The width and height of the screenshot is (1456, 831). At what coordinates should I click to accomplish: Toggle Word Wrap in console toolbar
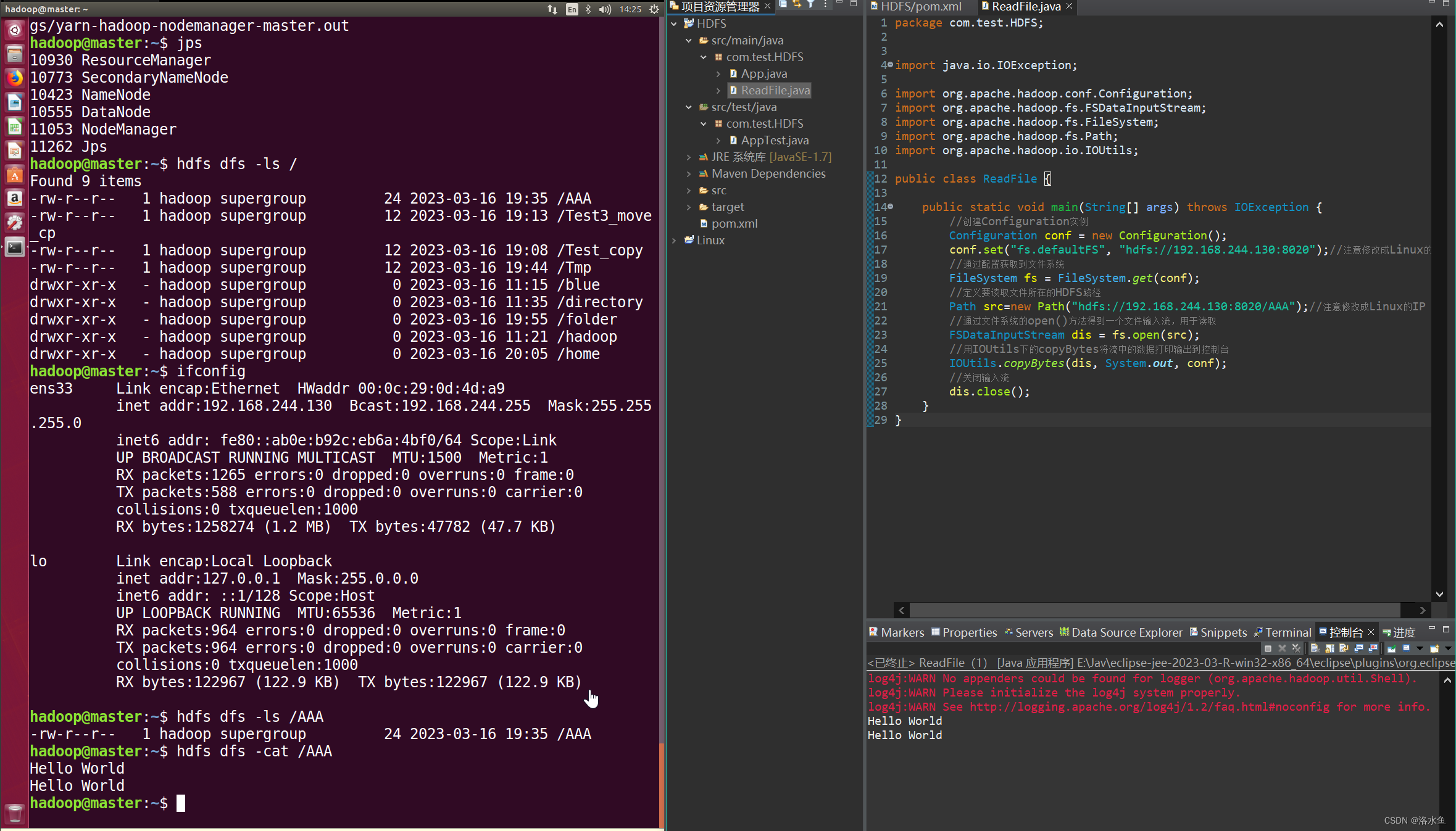1344,648
